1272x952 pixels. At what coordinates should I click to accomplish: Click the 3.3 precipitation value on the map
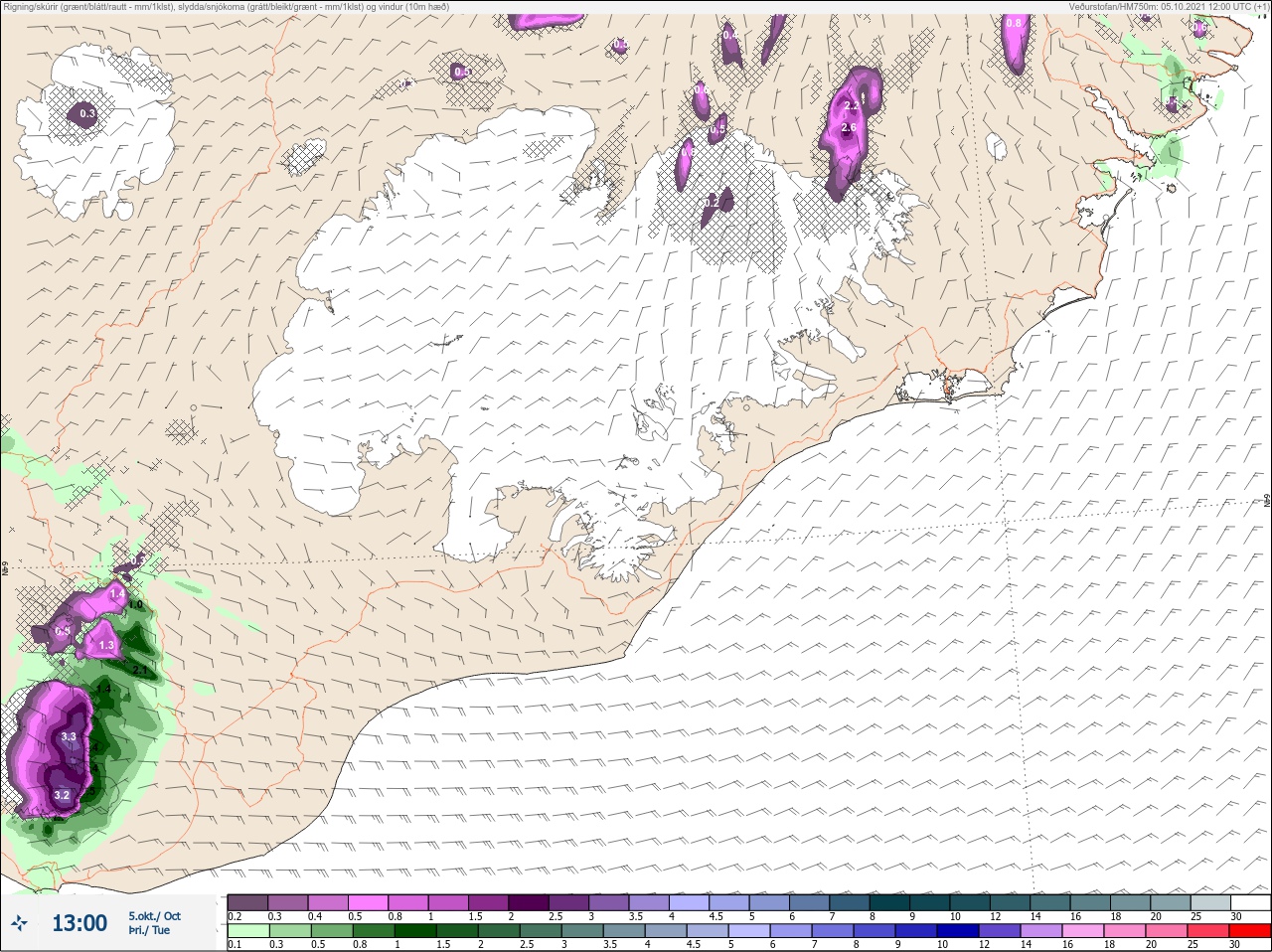tap(69, 736)
